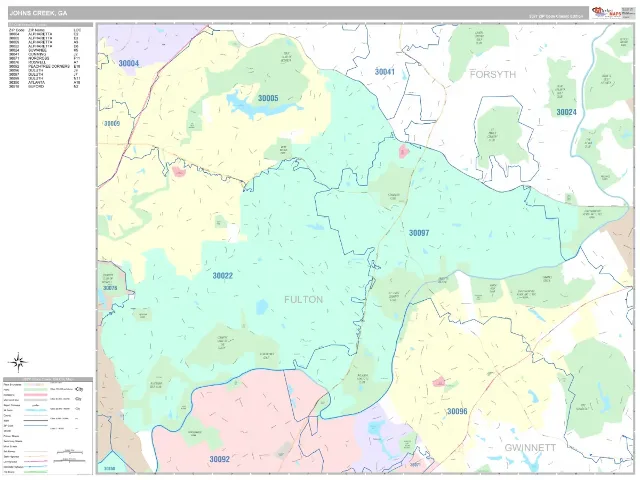Select ZIP code label 30096
This screenshot has height=480, width=640.
(457, 411)
